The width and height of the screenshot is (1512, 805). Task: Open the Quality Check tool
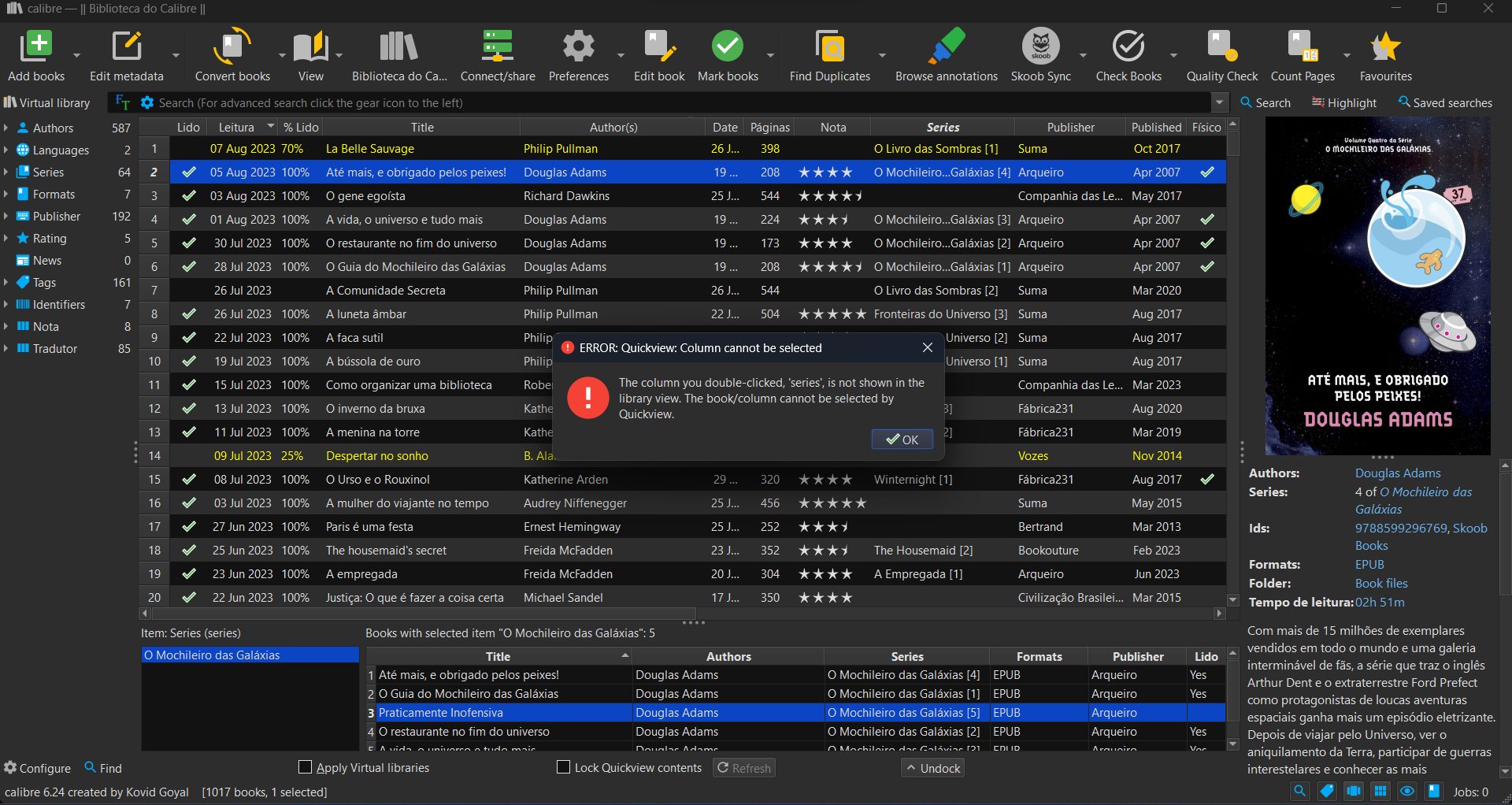[x=1221, y=47]
